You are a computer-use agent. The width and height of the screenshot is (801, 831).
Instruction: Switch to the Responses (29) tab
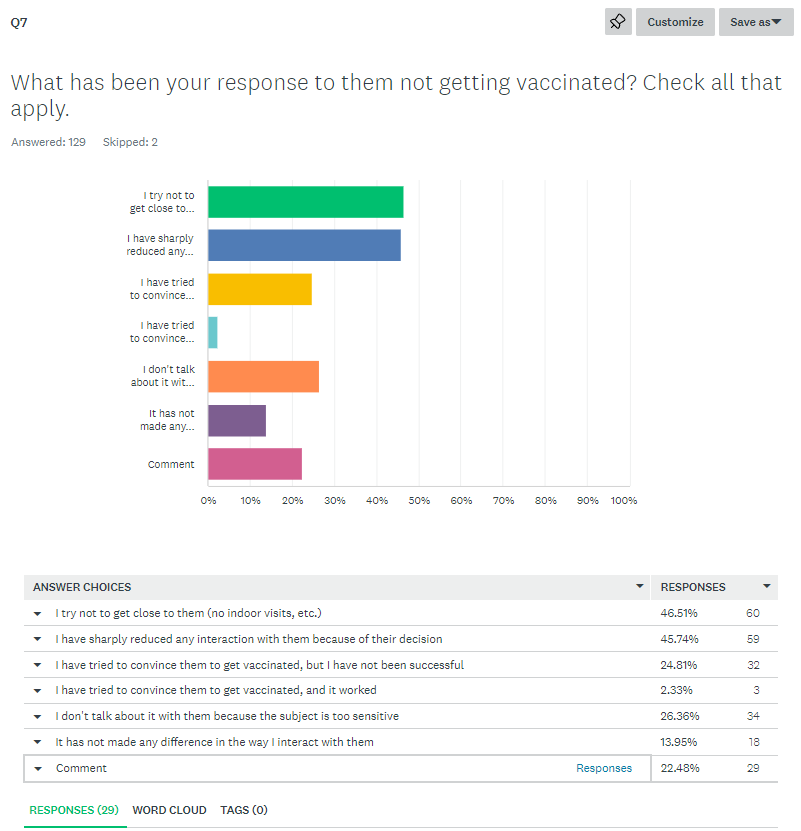click(x=74, y=810)
